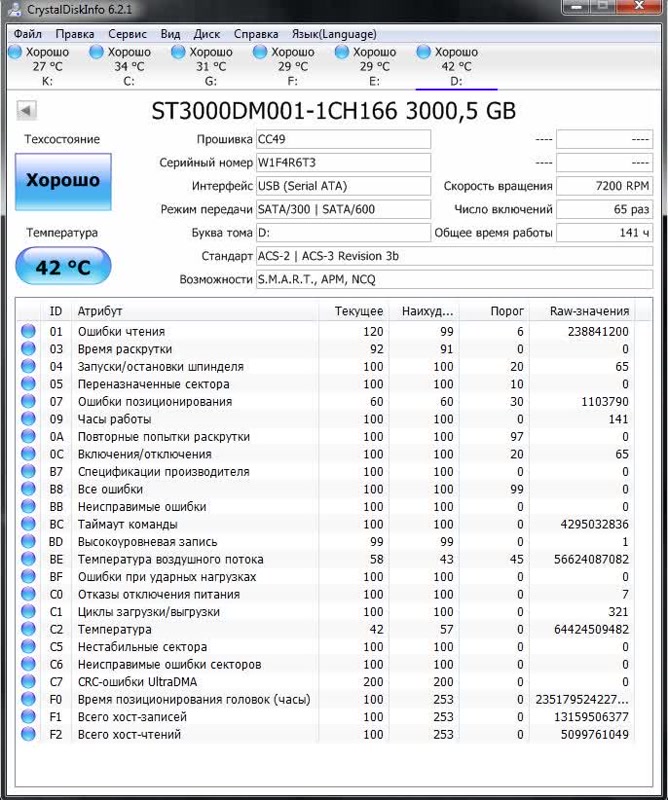The image size is (668, 800).
Task: Select disk C: status icon at 34 °C
Action: click(x=96, y=52)
